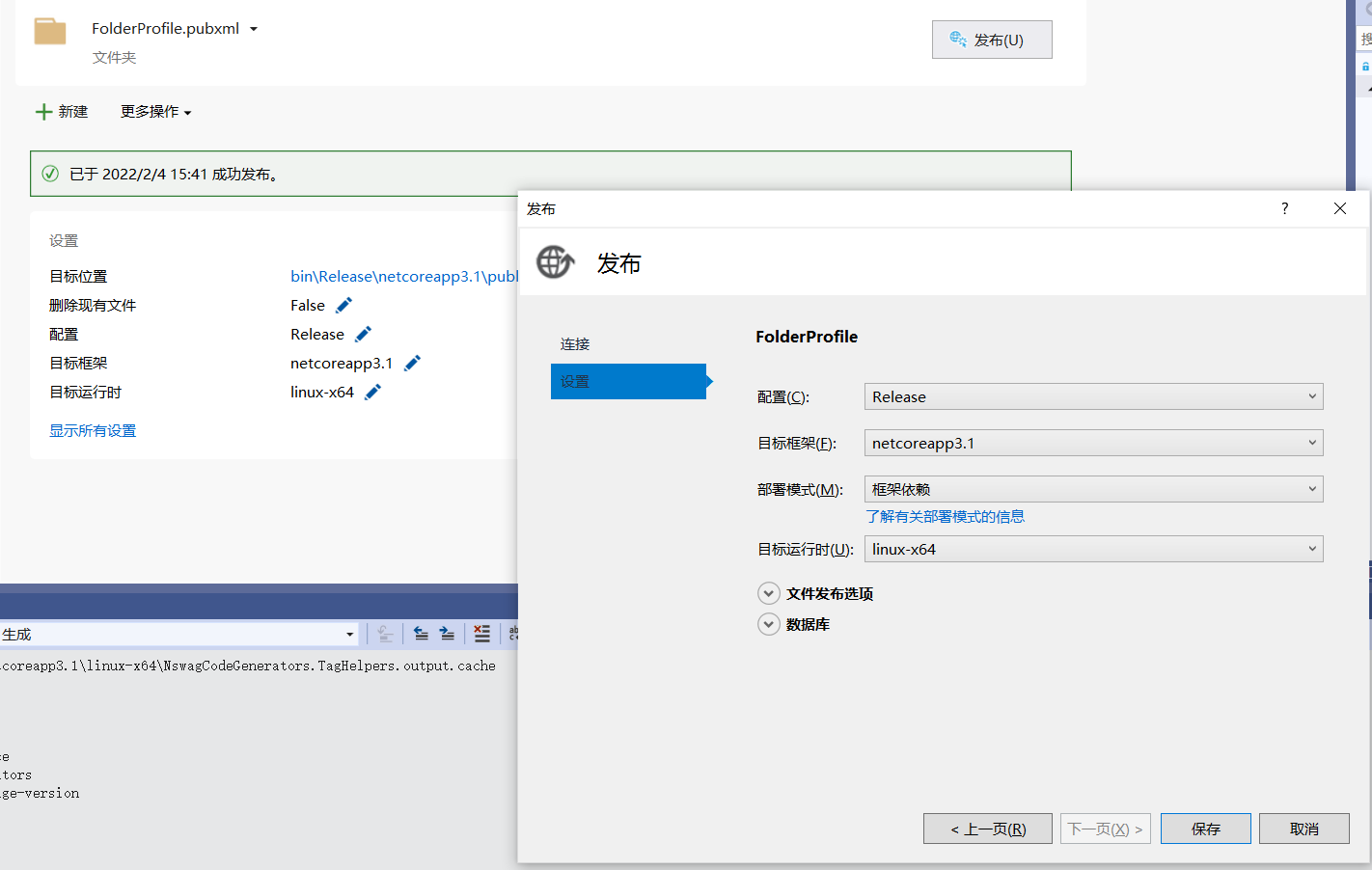The width and height of the screenshot is (1372, 870).
Task: Open the bin\Release\netcoreapp3.1 target location link
Action: (404, 276)
